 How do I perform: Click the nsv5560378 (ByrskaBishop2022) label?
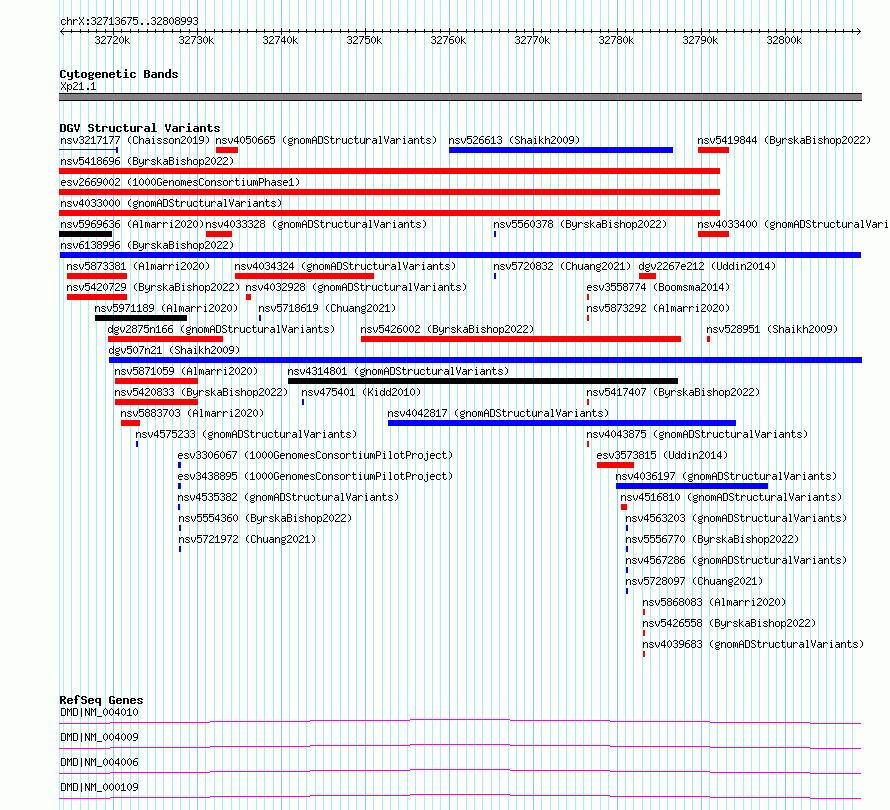point(580,224)
